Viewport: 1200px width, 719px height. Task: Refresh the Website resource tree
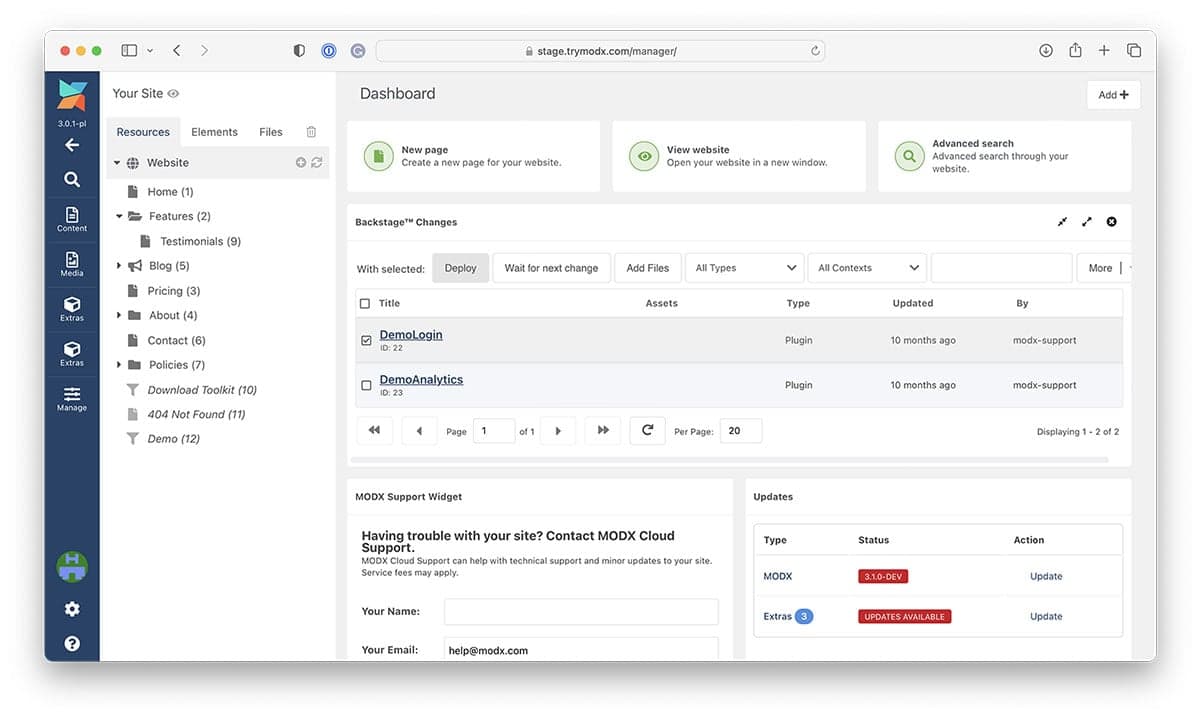pyautogui.click(x=317, y=163)
